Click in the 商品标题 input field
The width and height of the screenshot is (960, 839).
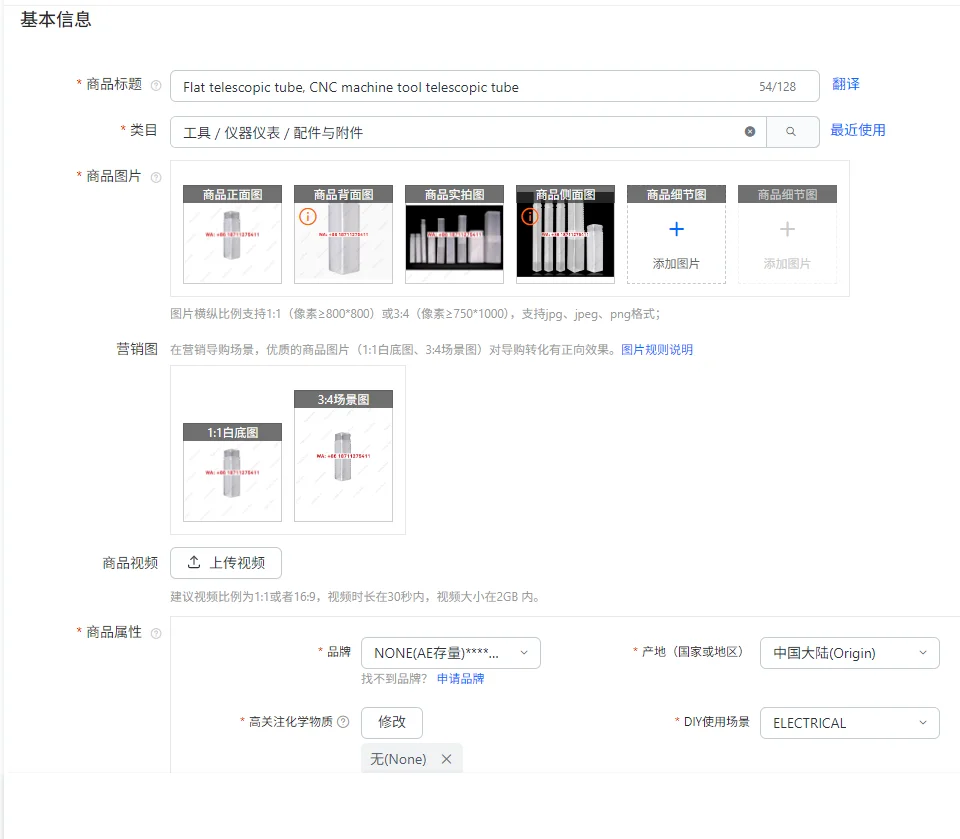point(495,86)
